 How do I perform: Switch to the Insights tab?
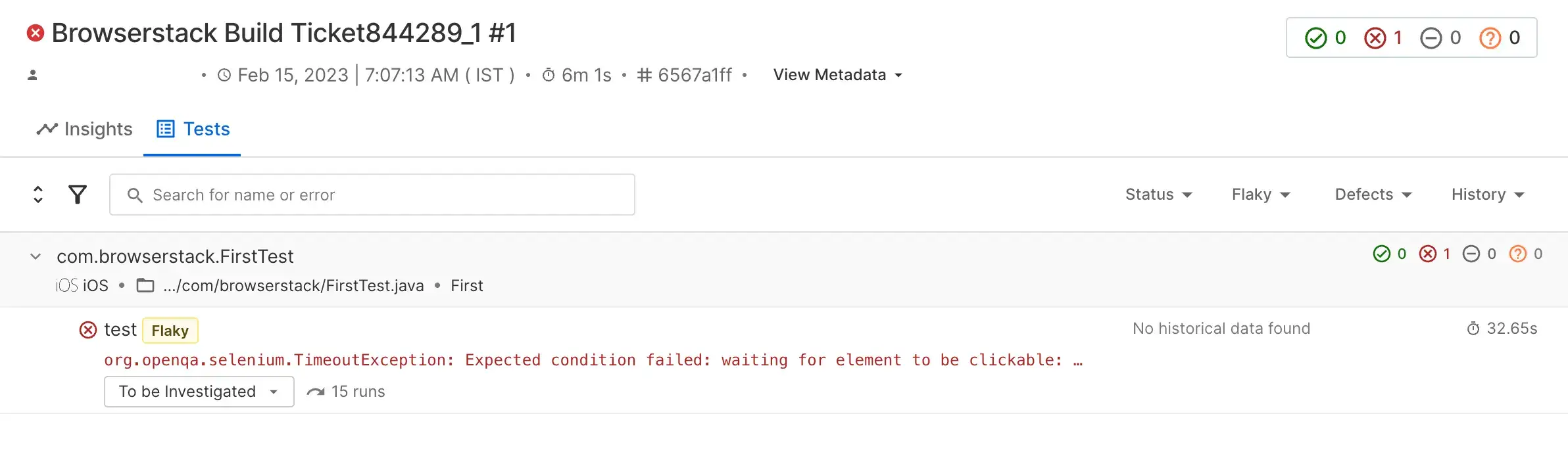(x=85, y=129)
